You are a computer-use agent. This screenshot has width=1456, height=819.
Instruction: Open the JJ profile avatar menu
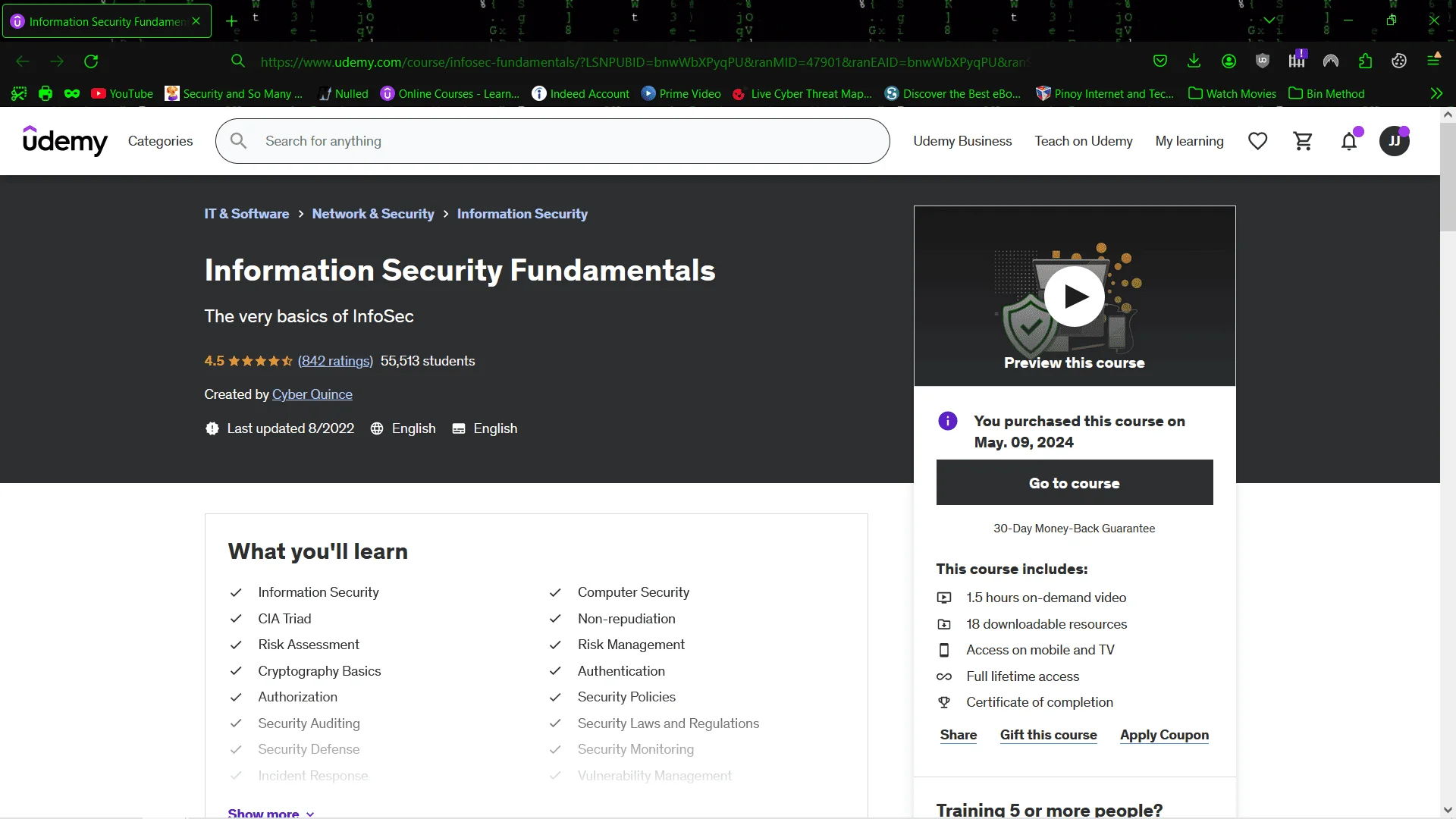1394,141
